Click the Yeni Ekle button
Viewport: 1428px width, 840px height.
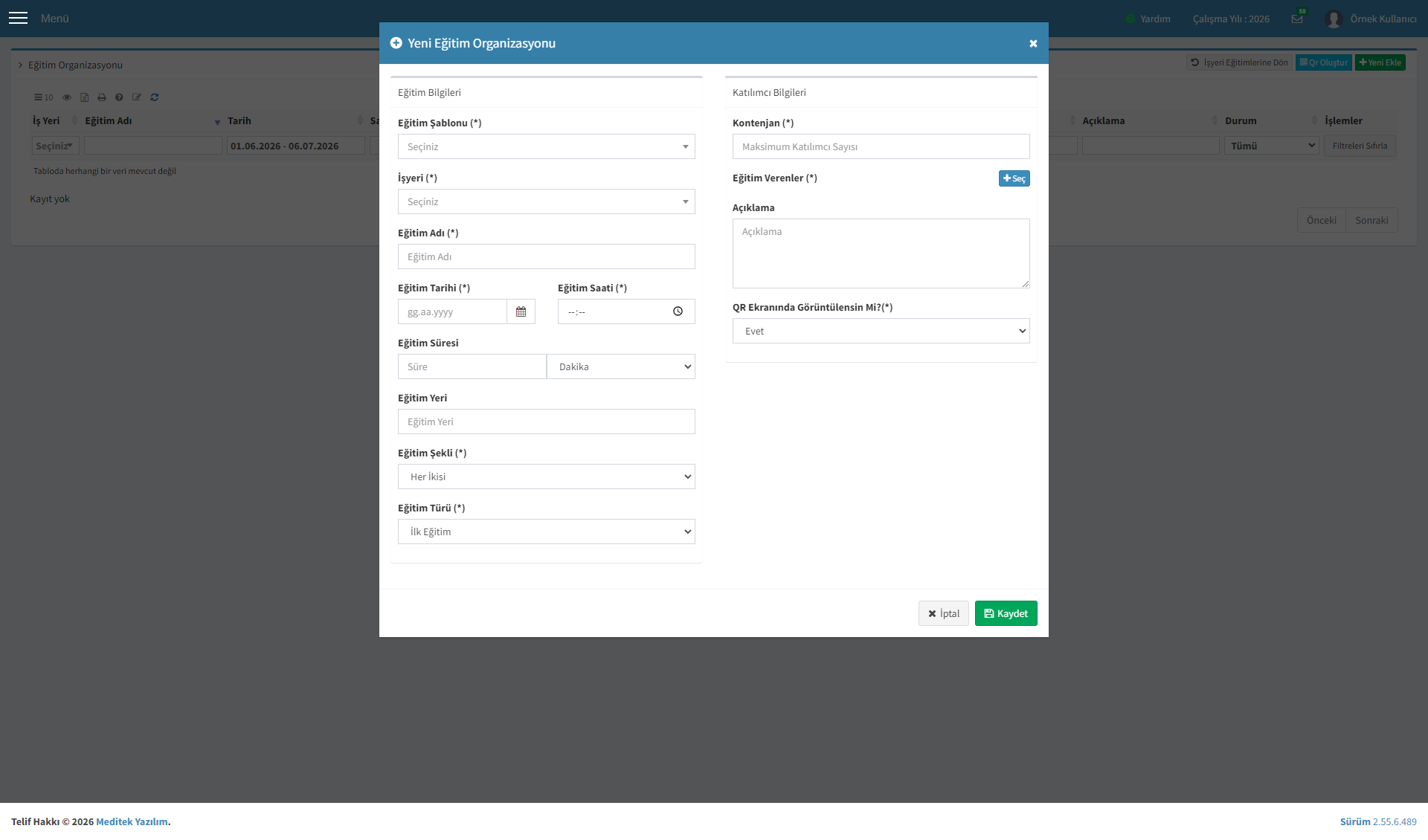[1380, 62]
